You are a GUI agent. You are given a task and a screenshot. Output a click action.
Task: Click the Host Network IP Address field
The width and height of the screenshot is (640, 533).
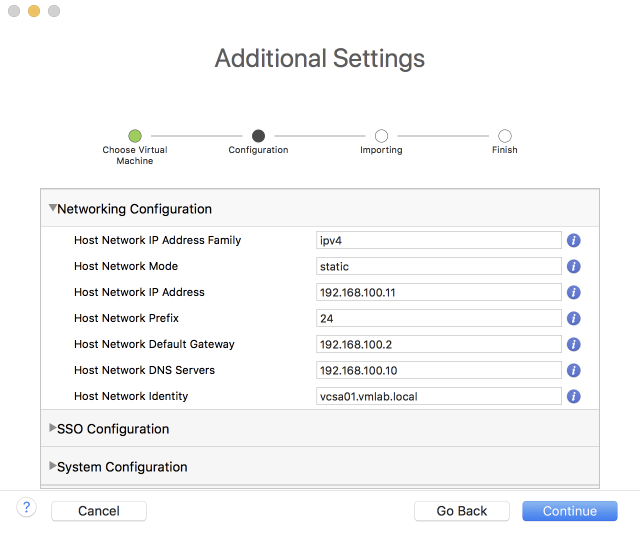pyautogui.click(x=438, y=292)
